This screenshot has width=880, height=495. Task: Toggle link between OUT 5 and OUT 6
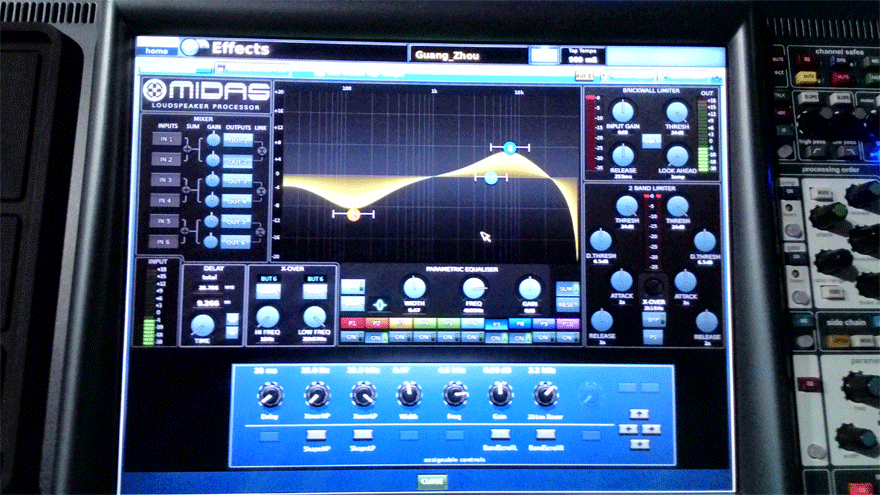pos(260,232)
